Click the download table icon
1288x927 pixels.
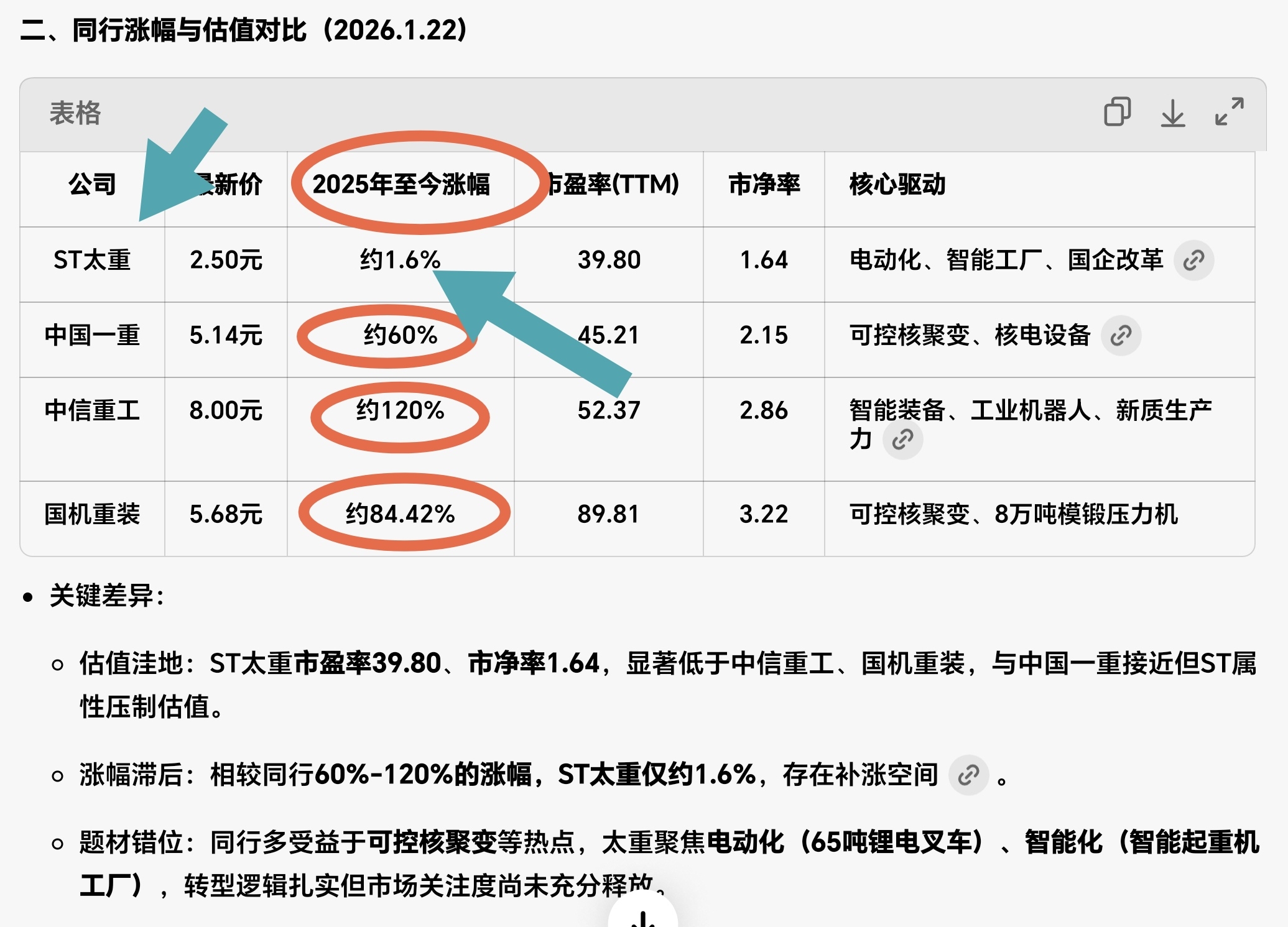[x=1172, y=113]
